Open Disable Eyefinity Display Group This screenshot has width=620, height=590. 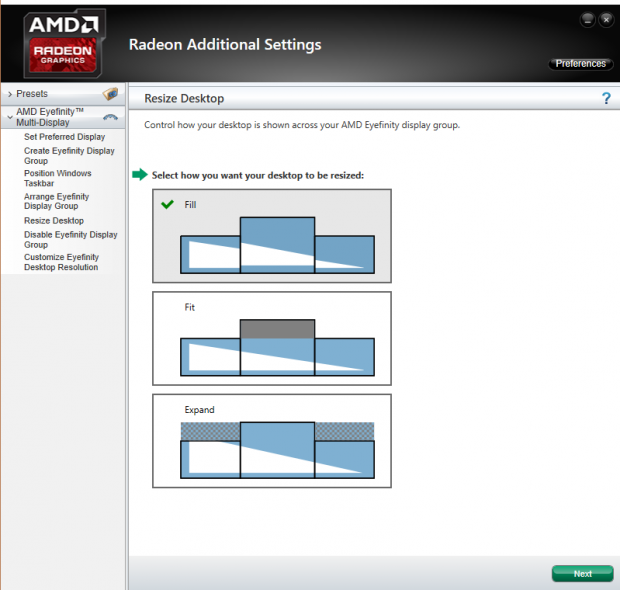71,240
